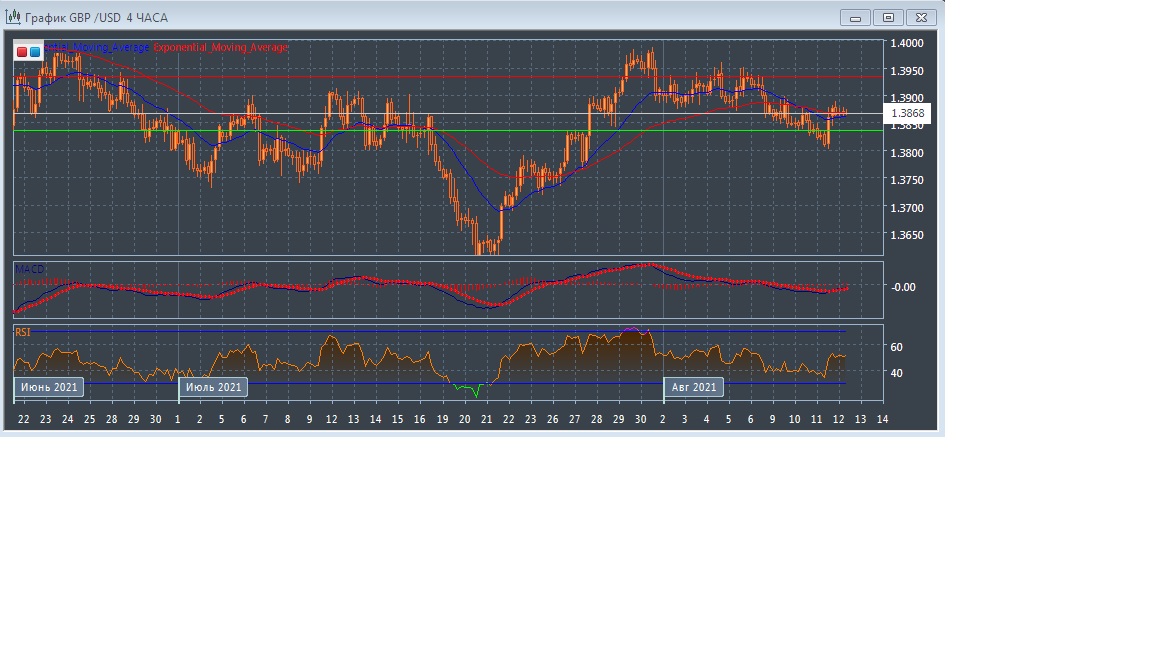Viewport: 1152px width, 648px height.
Task: Click the red square legend button
Action: (22, 51)
